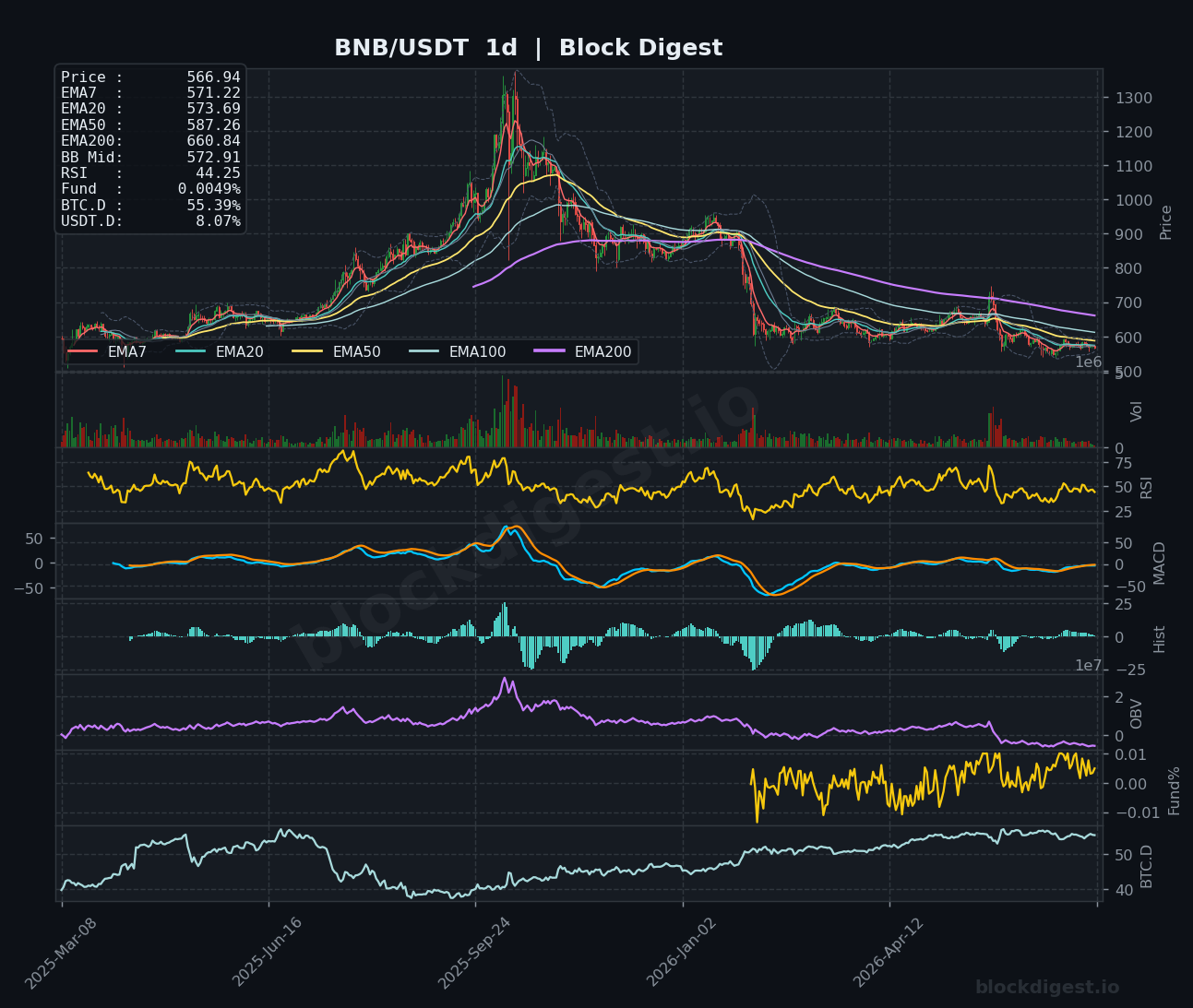Click the EMA200 legend entry
The image size is (1193, 1008).
point(583,352)
